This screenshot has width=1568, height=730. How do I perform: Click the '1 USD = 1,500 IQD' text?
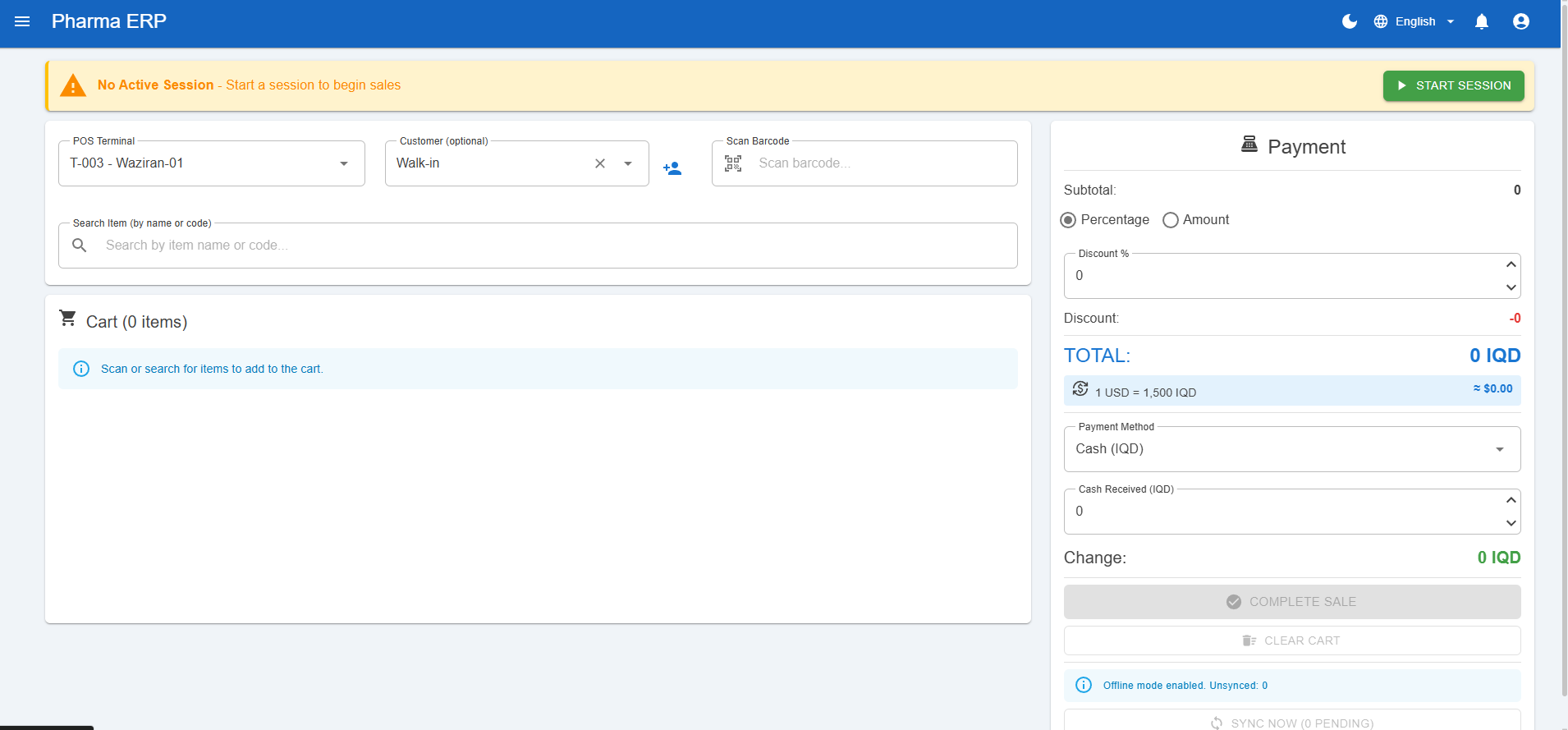point(1145,393)
